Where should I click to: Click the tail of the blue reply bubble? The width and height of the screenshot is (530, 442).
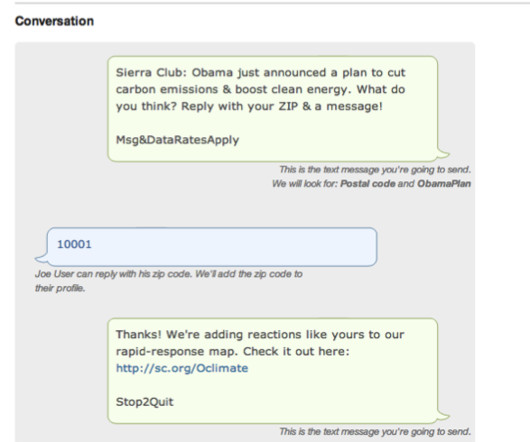[x=42, y=257]
